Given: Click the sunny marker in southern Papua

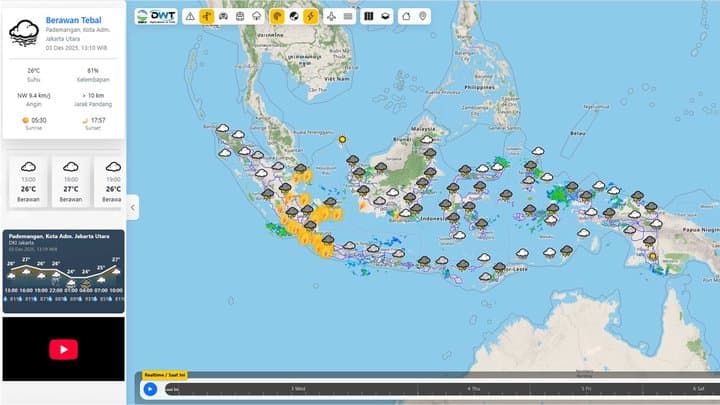Looking at the screenshot, I should pos(652,256).
